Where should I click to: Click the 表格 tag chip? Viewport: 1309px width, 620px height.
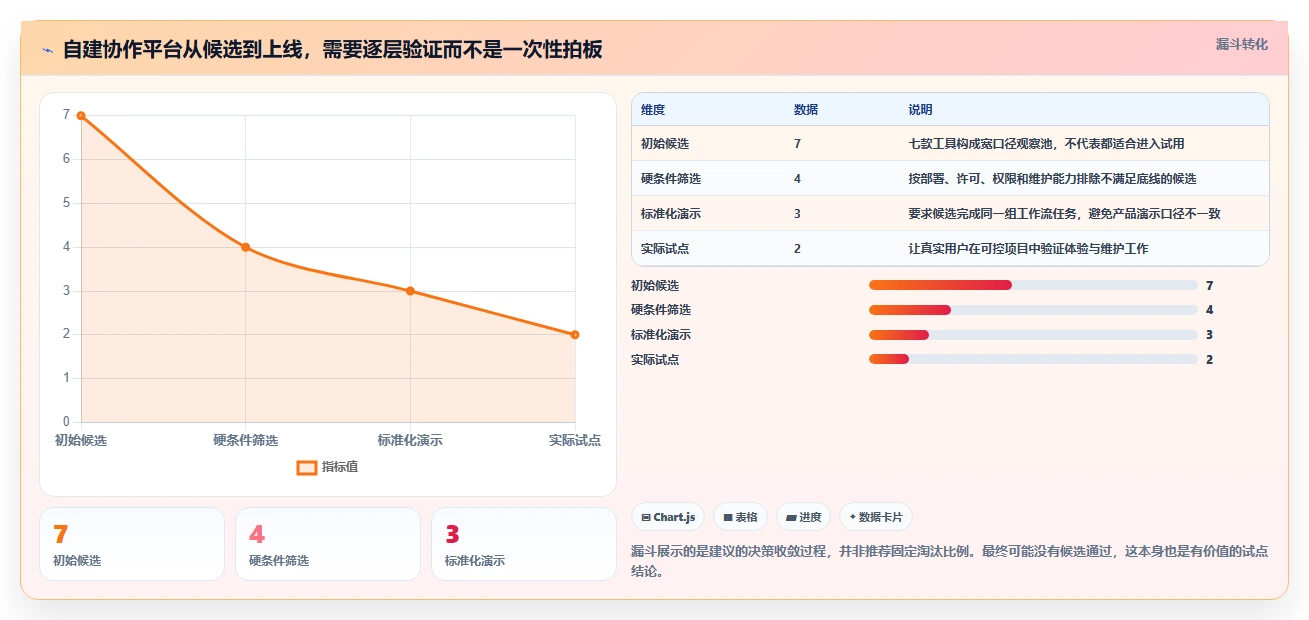740,517
